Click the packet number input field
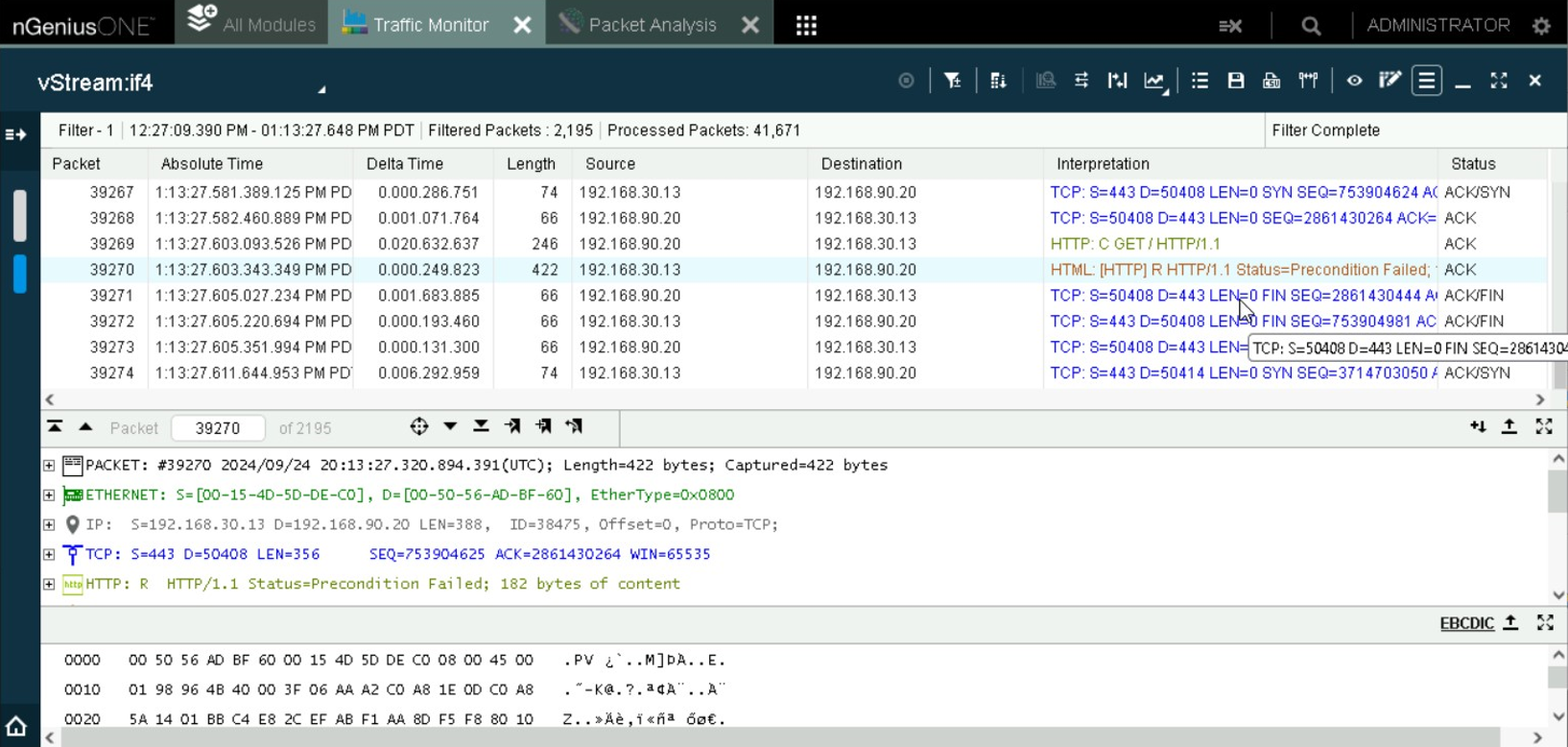1568x747 pixels. pos(218,428)
